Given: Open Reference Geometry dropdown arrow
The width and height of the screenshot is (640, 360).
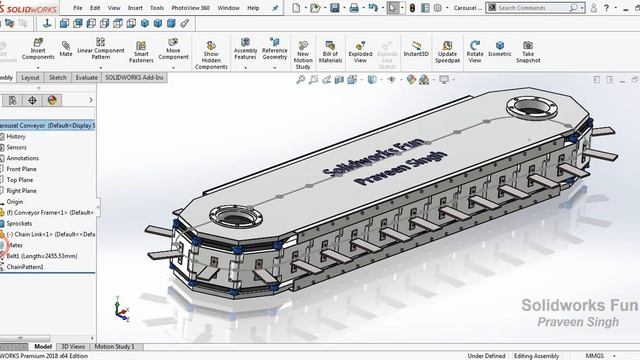Looking at the screenshot, I should [x=275, y=68].
